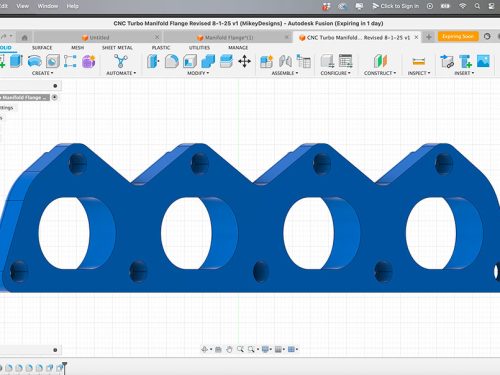The height and width of the screenshot is (375, 500).
Task: Click the Insert Canvas image icon
Action: click(483, 61)
